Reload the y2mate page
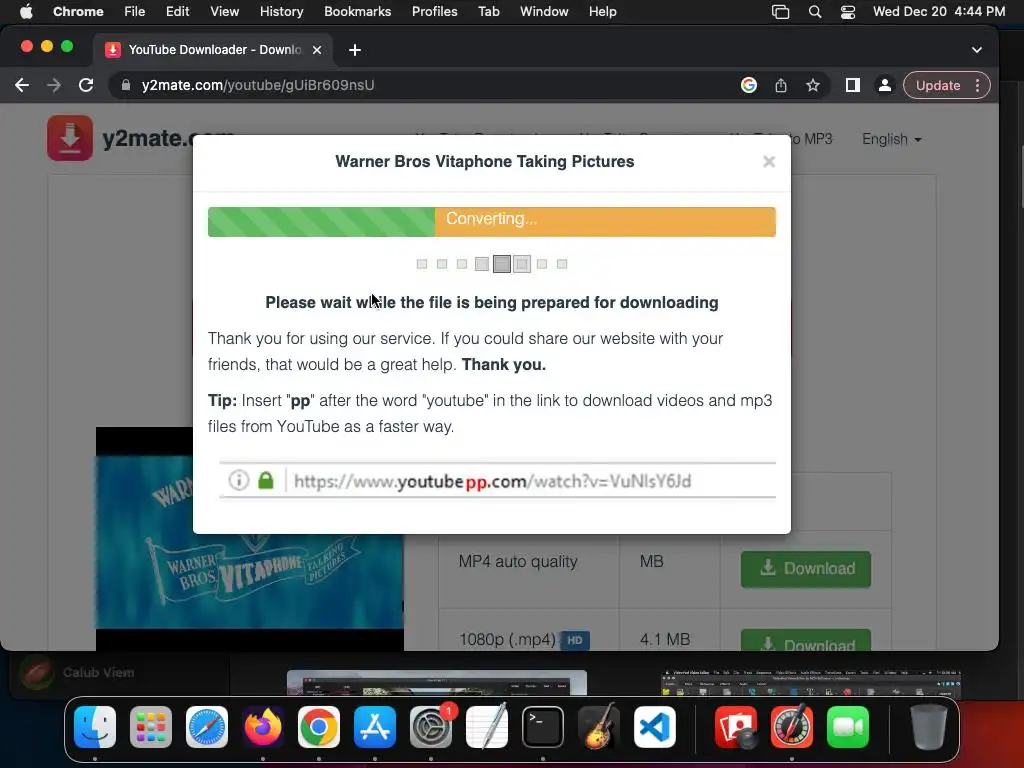Viewport: 1024px width, 768px height. tap(86, 85)
